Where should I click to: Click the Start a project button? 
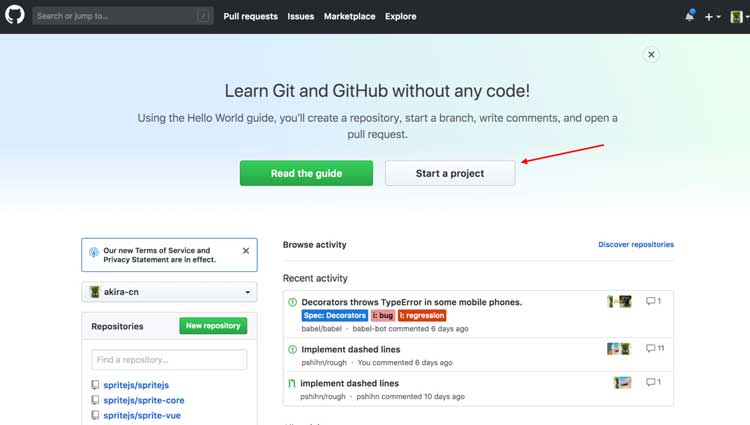[450, 173]
